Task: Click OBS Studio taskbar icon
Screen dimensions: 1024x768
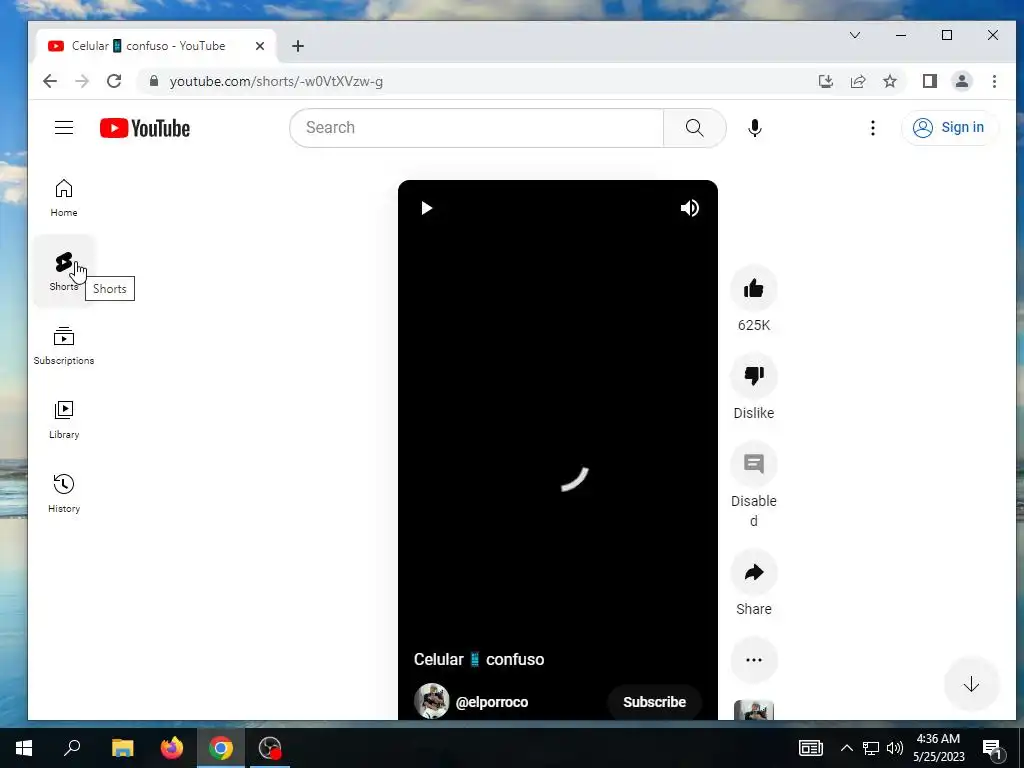Action: click(x=270, y=748)
